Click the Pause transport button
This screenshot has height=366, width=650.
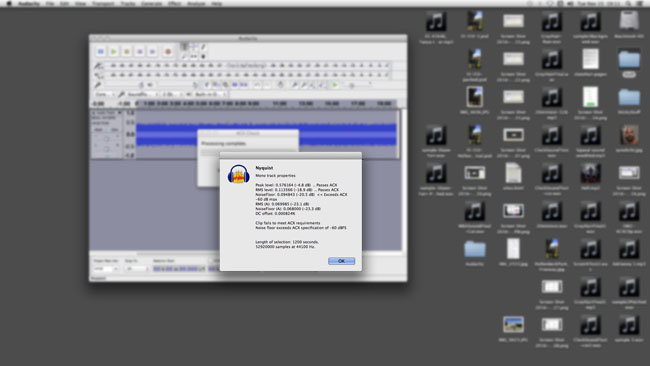tap(100, 52)
